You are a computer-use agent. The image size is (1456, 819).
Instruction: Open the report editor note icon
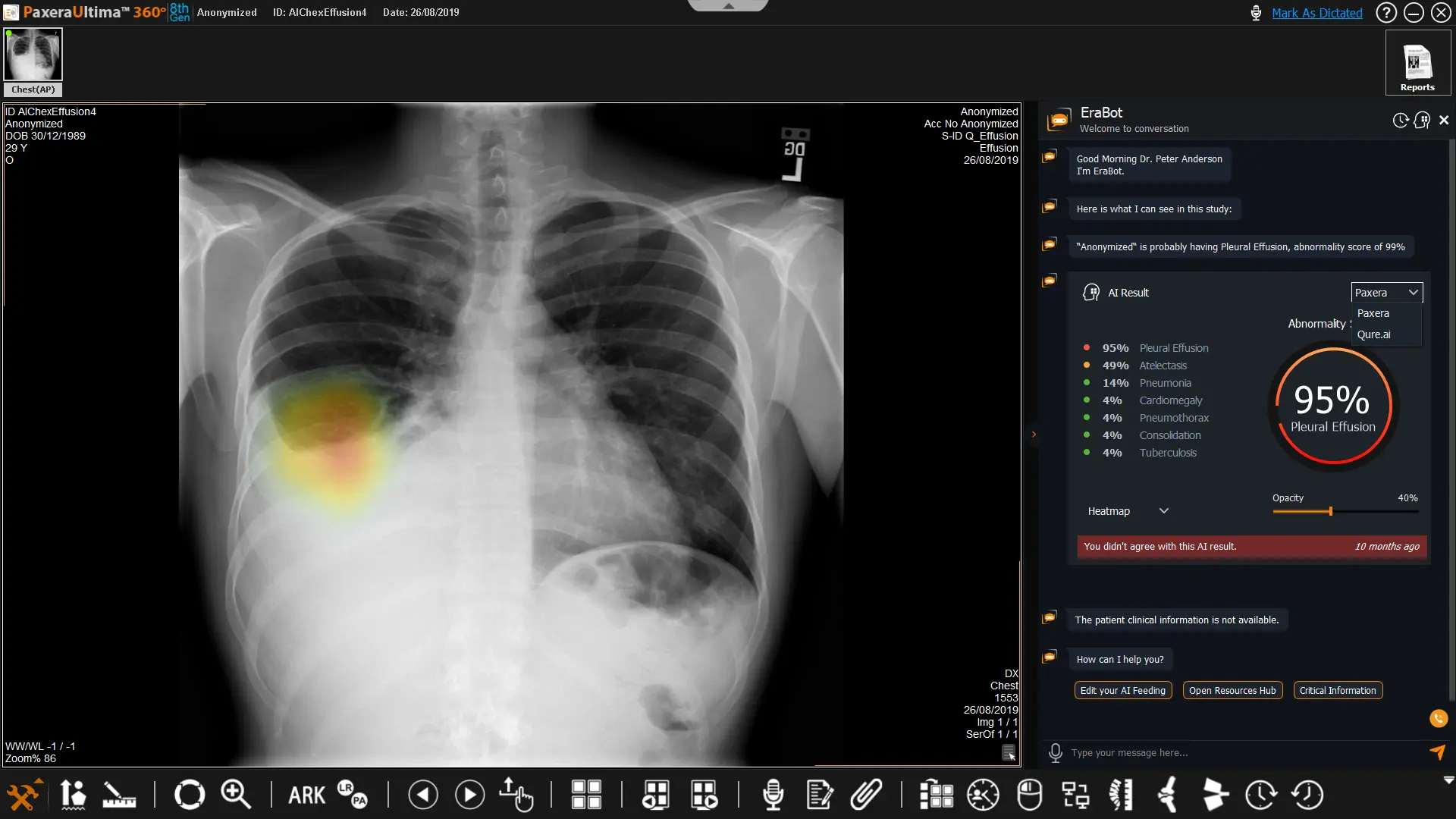(x=820, y=795)
